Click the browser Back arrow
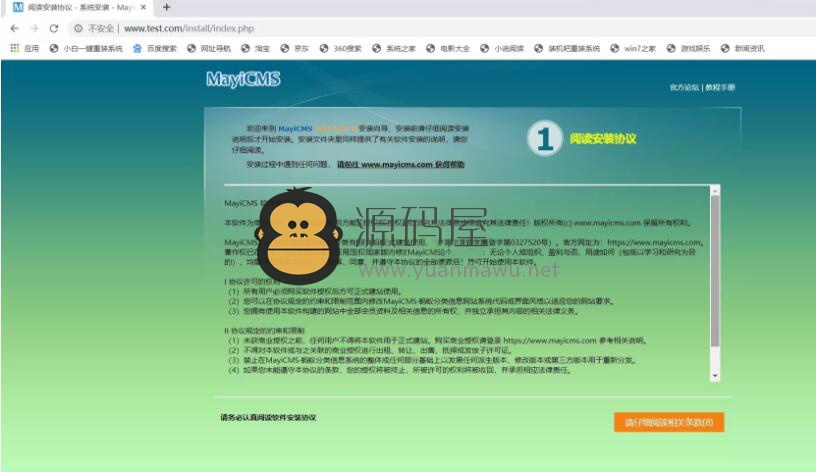Image resolution: width=816 pixels, height=472 pixels. click(15, 28)
